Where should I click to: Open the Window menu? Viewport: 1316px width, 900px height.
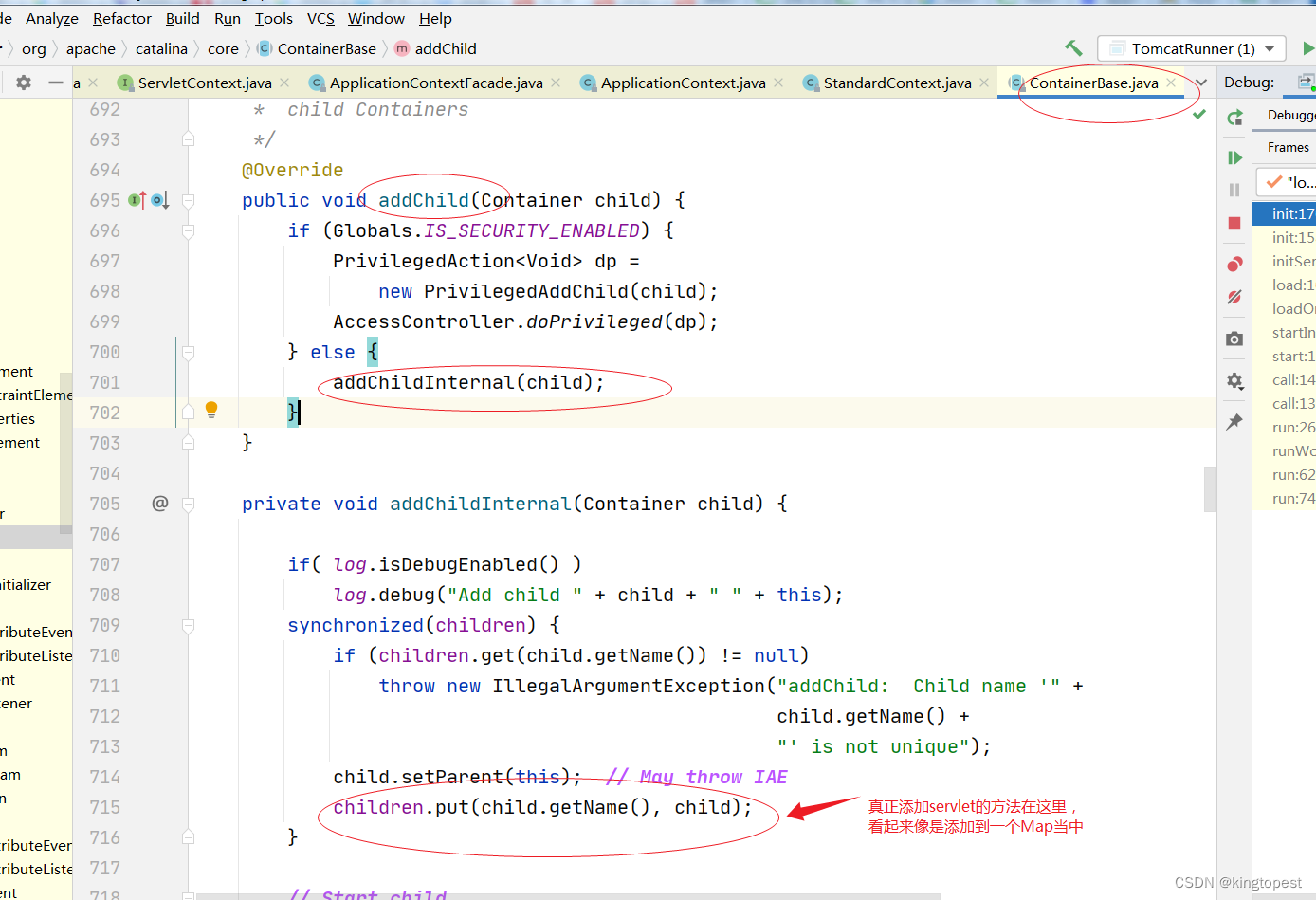point(376,18)
